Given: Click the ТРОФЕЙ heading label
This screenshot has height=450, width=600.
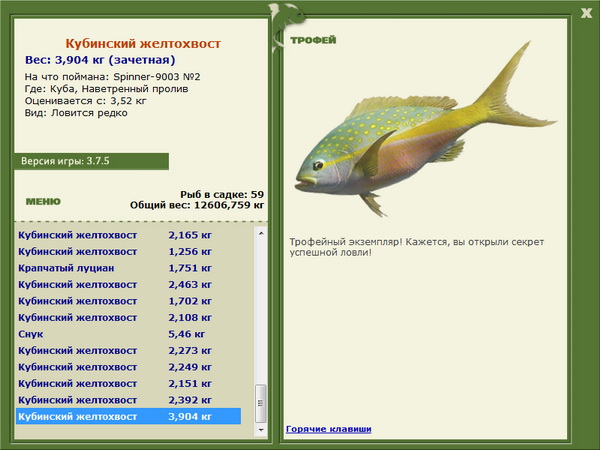Looking at the screenshot, I should (x=312, y=40).
